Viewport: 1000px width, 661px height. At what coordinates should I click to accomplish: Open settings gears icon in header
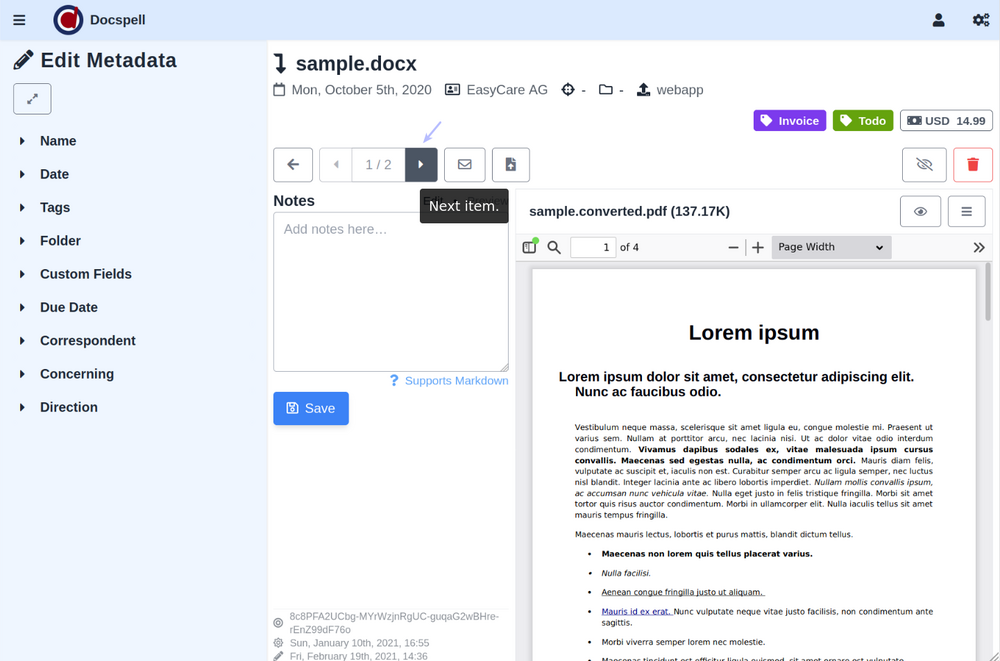981,20
